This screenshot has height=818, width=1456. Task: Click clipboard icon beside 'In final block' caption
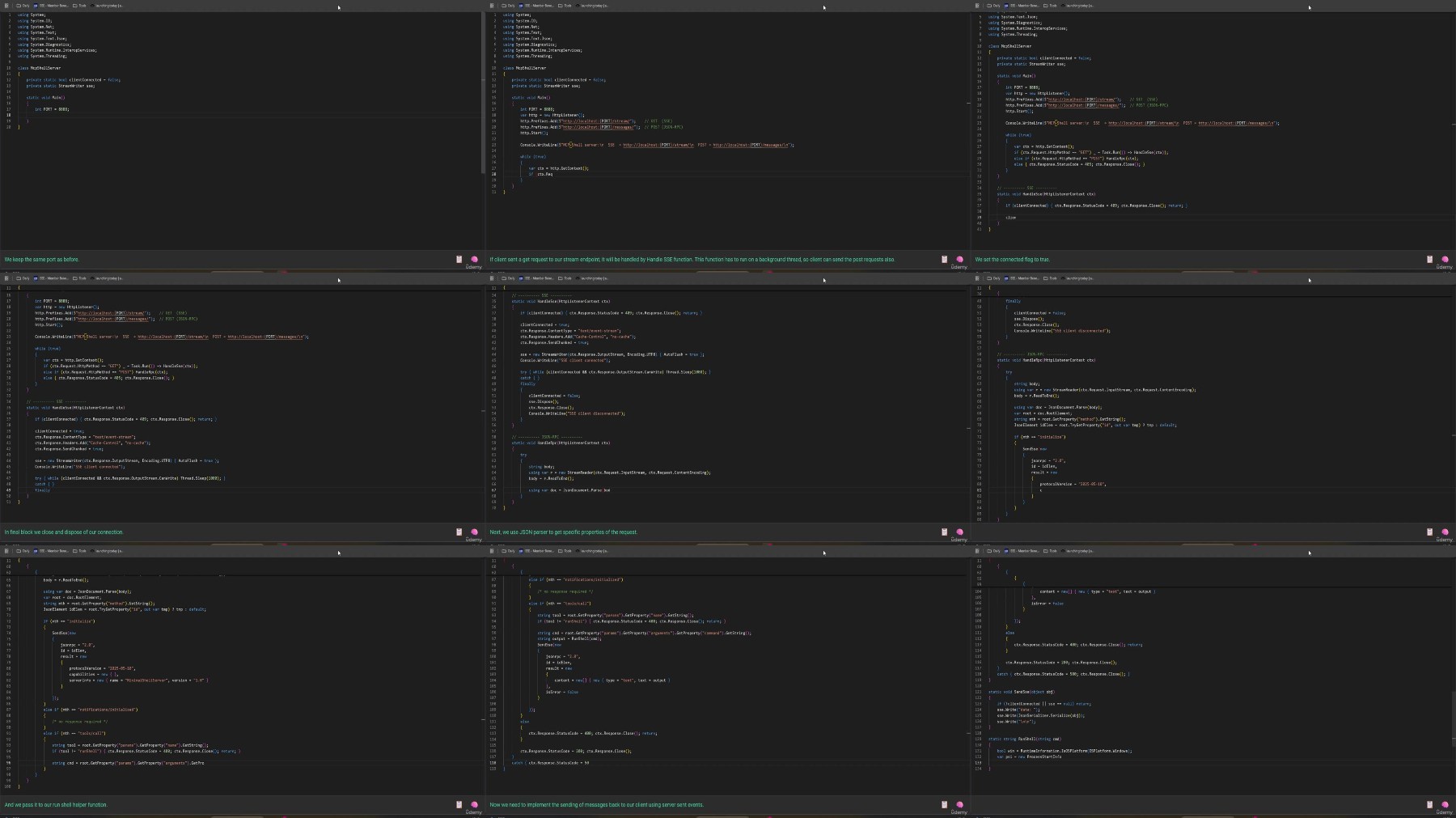[459, 532]
